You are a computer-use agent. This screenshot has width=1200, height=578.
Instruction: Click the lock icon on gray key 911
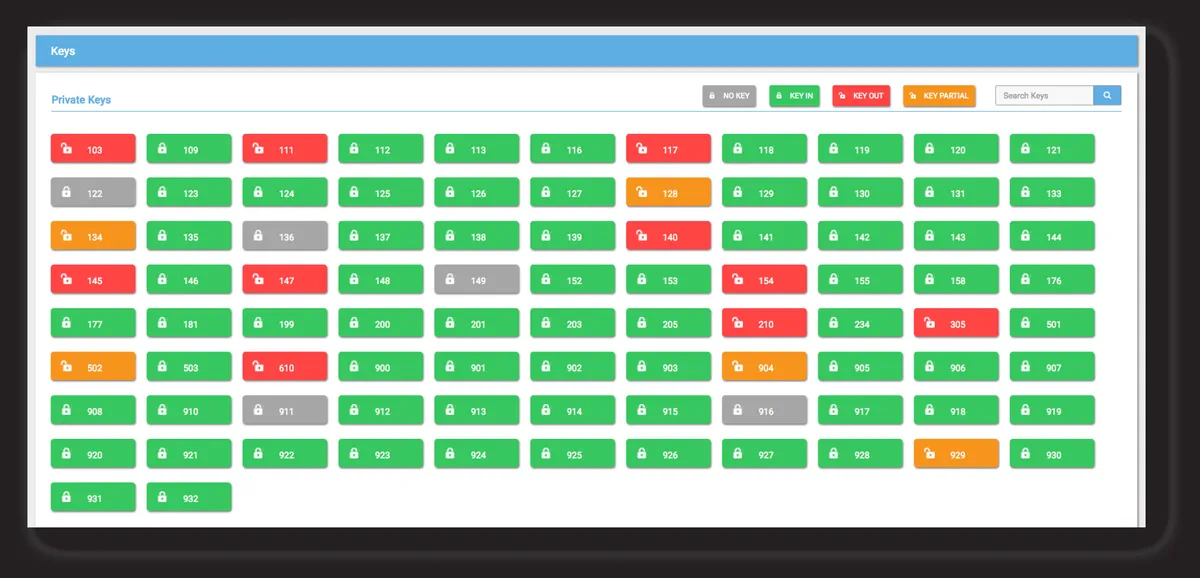pyautogui.click(x=258, y=410)
